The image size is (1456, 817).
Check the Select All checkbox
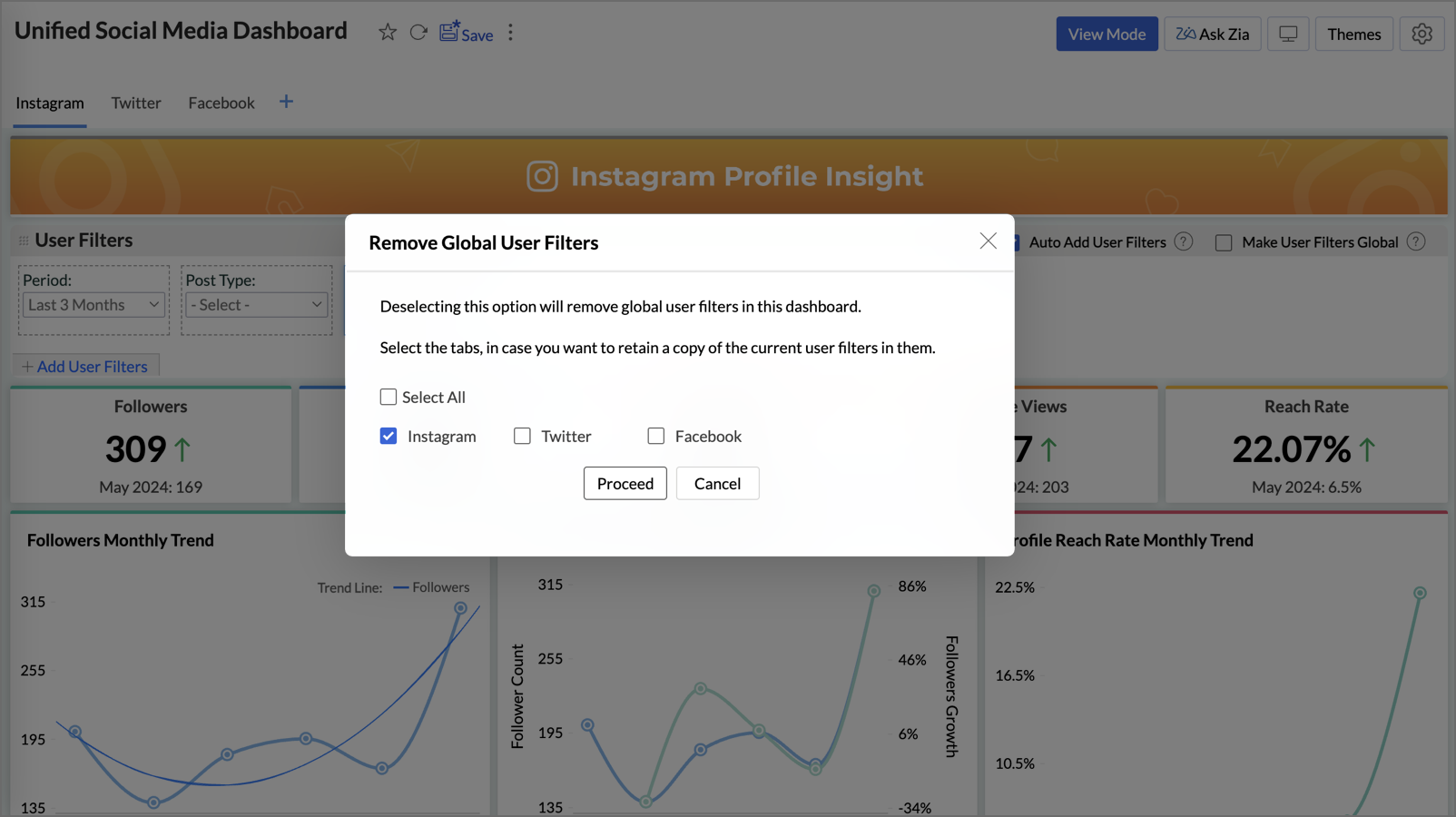click(389, 397)
